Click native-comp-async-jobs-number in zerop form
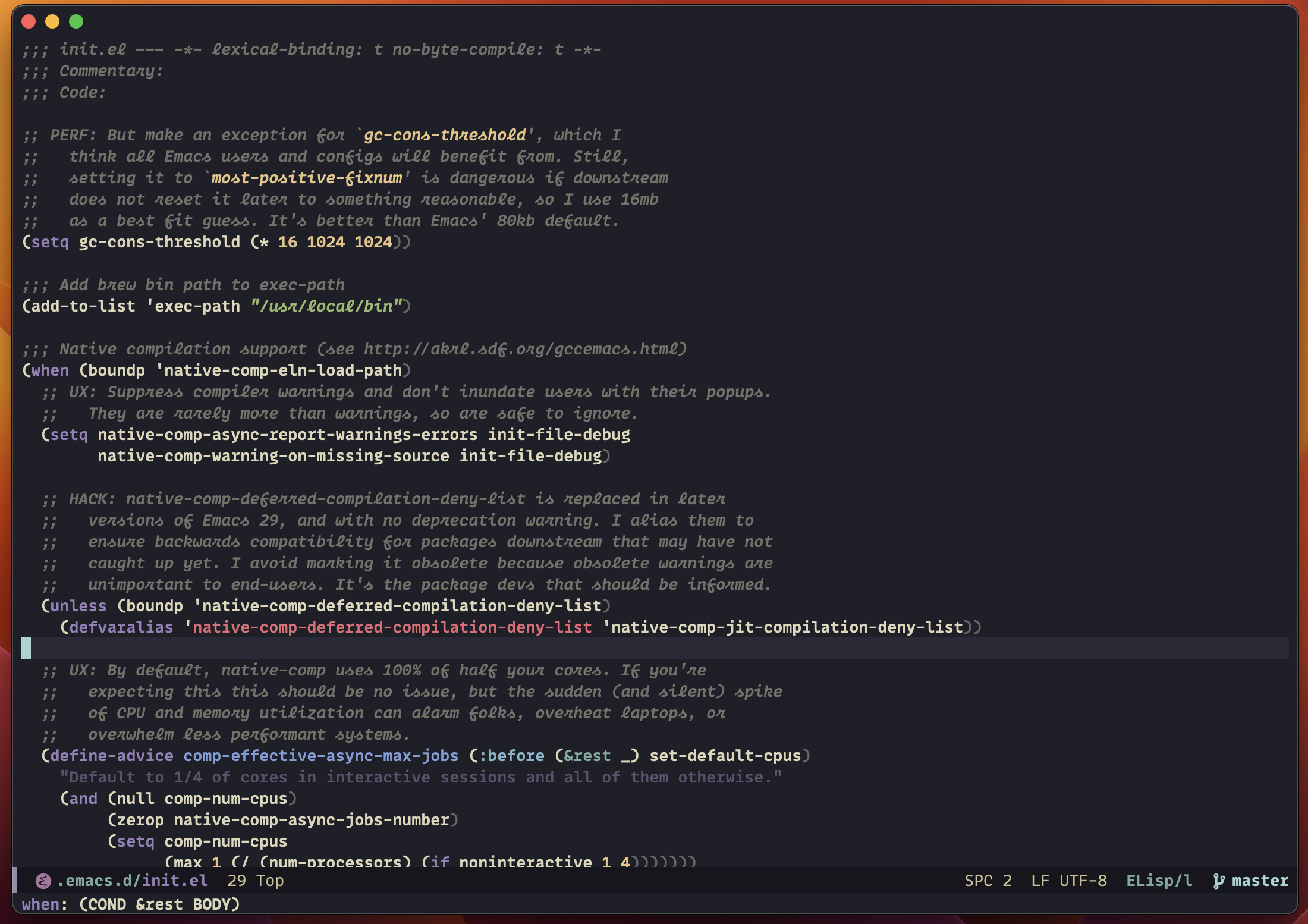The width and height of the screenshot is (1308, 924). [312, 820]
